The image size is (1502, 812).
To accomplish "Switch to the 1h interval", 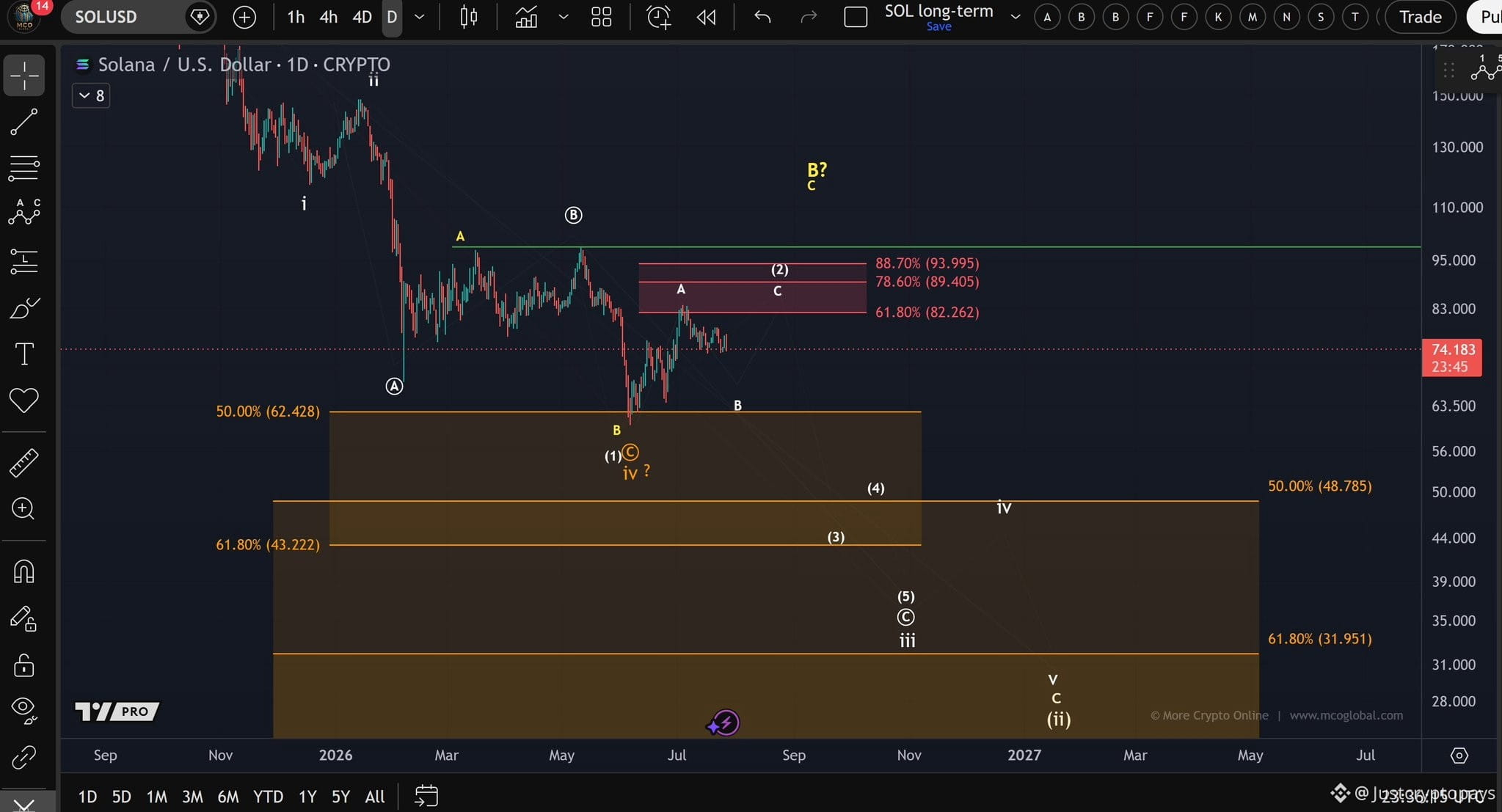I will 296,17.
